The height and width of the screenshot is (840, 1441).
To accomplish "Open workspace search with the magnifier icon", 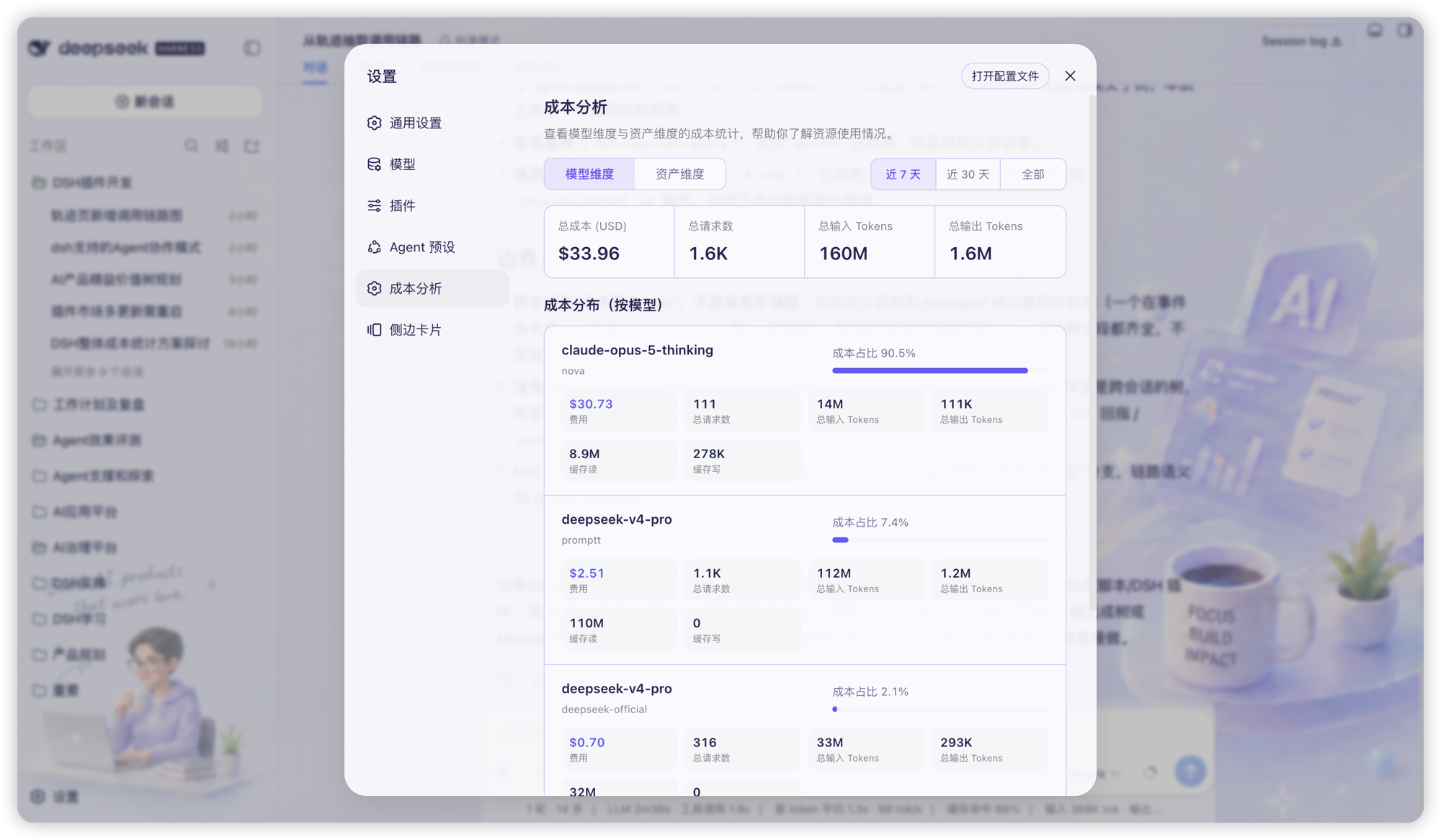I will [x=191, y=146].
